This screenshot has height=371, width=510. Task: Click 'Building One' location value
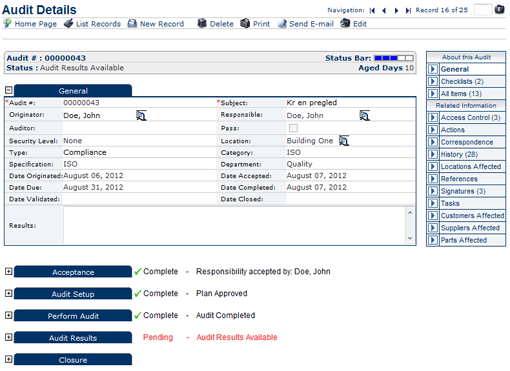pyautogui.click(x=310, y=141)
